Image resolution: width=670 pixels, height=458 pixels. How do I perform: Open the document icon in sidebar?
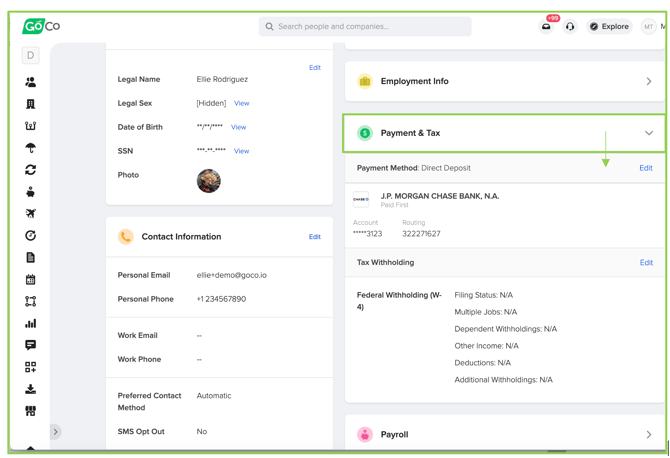tap(30, 257)
